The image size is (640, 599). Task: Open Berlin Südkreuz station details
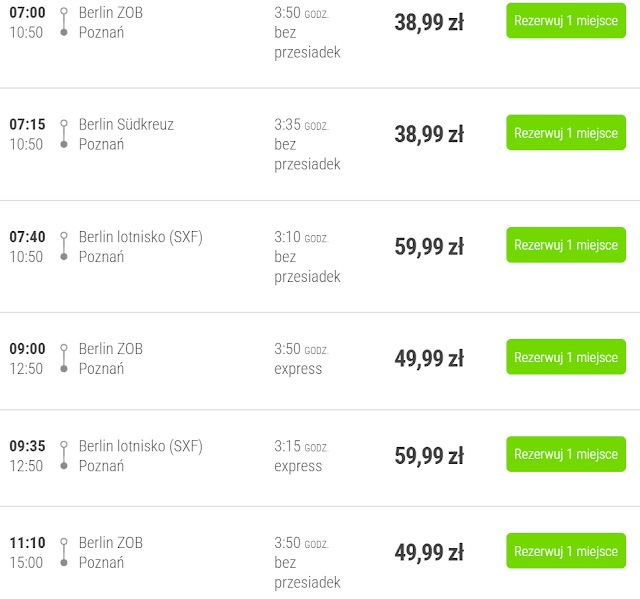coord(126,124)
